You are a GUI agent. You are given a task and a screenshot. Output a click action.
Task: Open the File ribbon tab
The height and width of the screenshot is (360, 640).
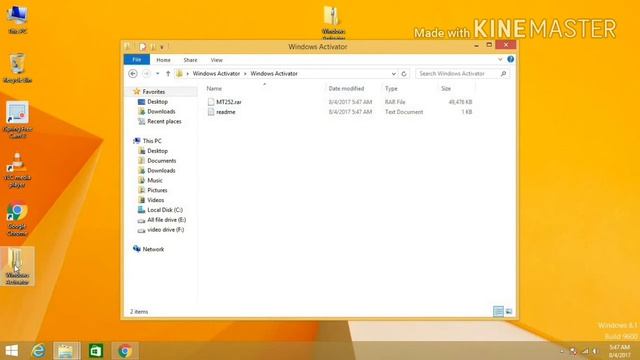point(137,60)
